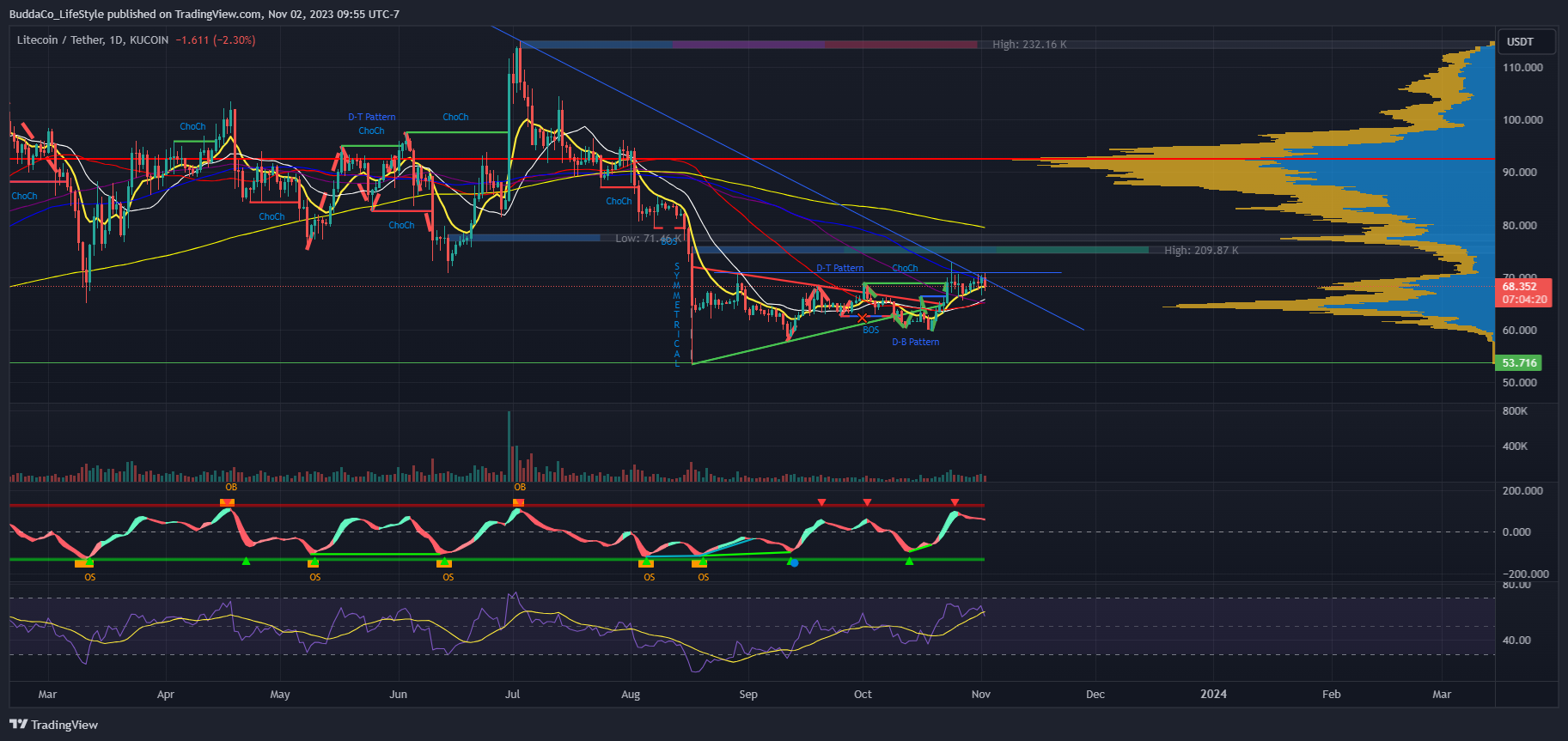Click 2024 on the time axis
The width and height of the screenshot is (1568, 741).
[x=1213, y=694]
